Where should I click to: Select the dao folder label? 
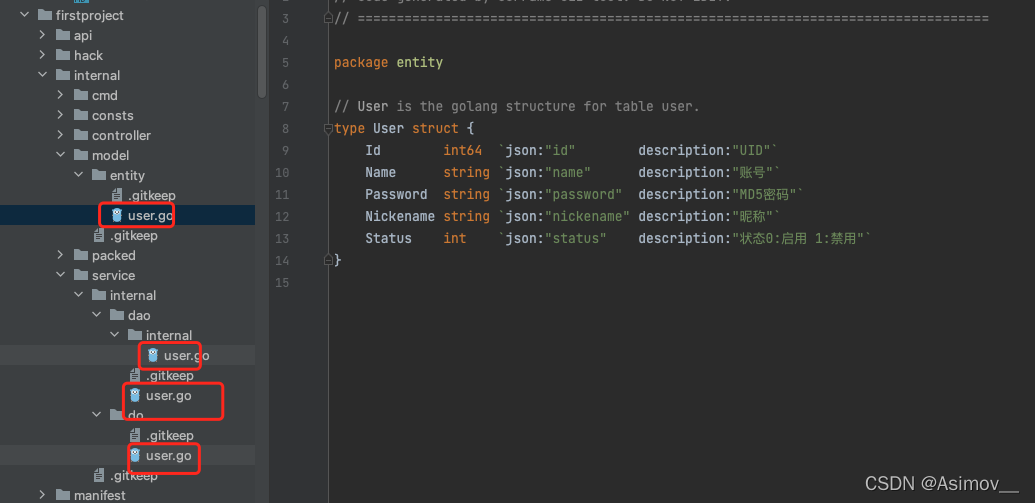(139, 315)
